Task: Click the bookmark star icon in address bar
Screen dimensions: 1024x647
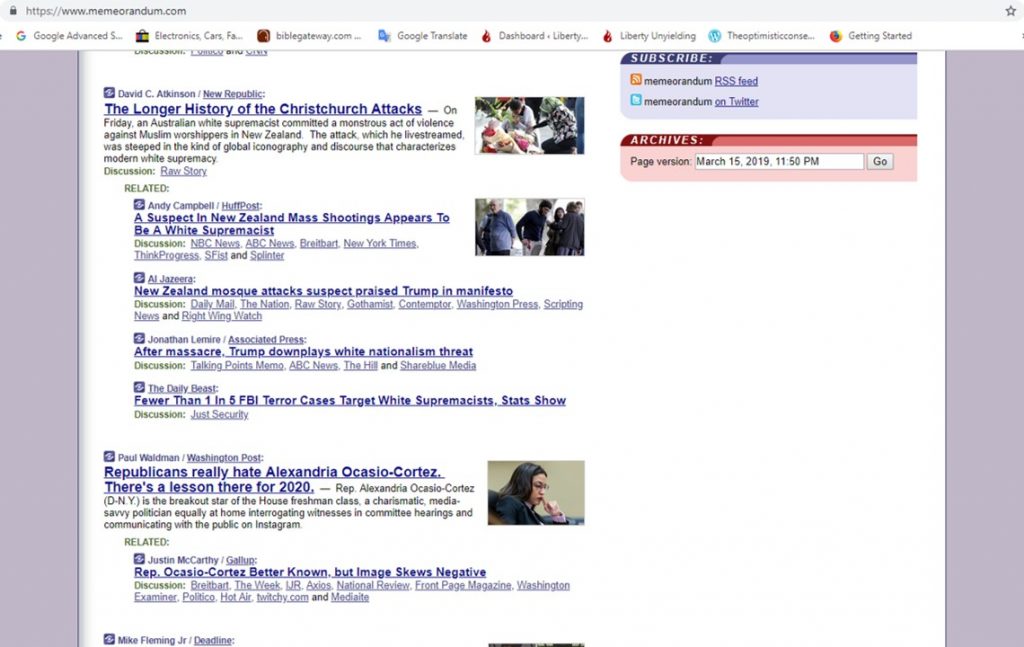Action: (x=1010, y=10)
